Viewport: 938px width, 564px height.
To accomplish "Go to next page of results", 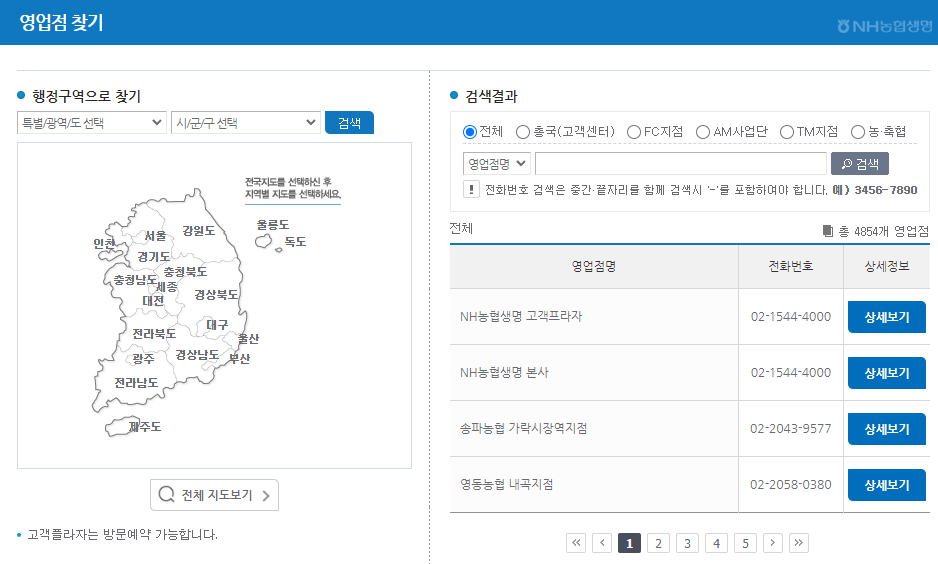I will (773, 543).
